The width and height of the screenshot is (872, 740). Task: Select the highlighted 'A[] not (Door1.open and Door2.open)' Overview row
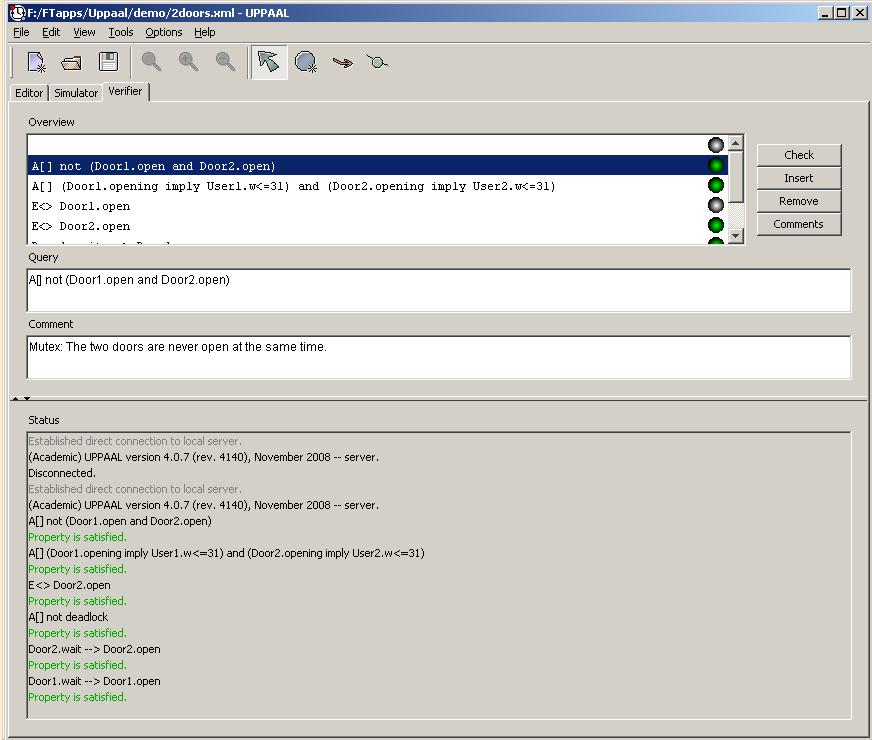pos(378,166)
